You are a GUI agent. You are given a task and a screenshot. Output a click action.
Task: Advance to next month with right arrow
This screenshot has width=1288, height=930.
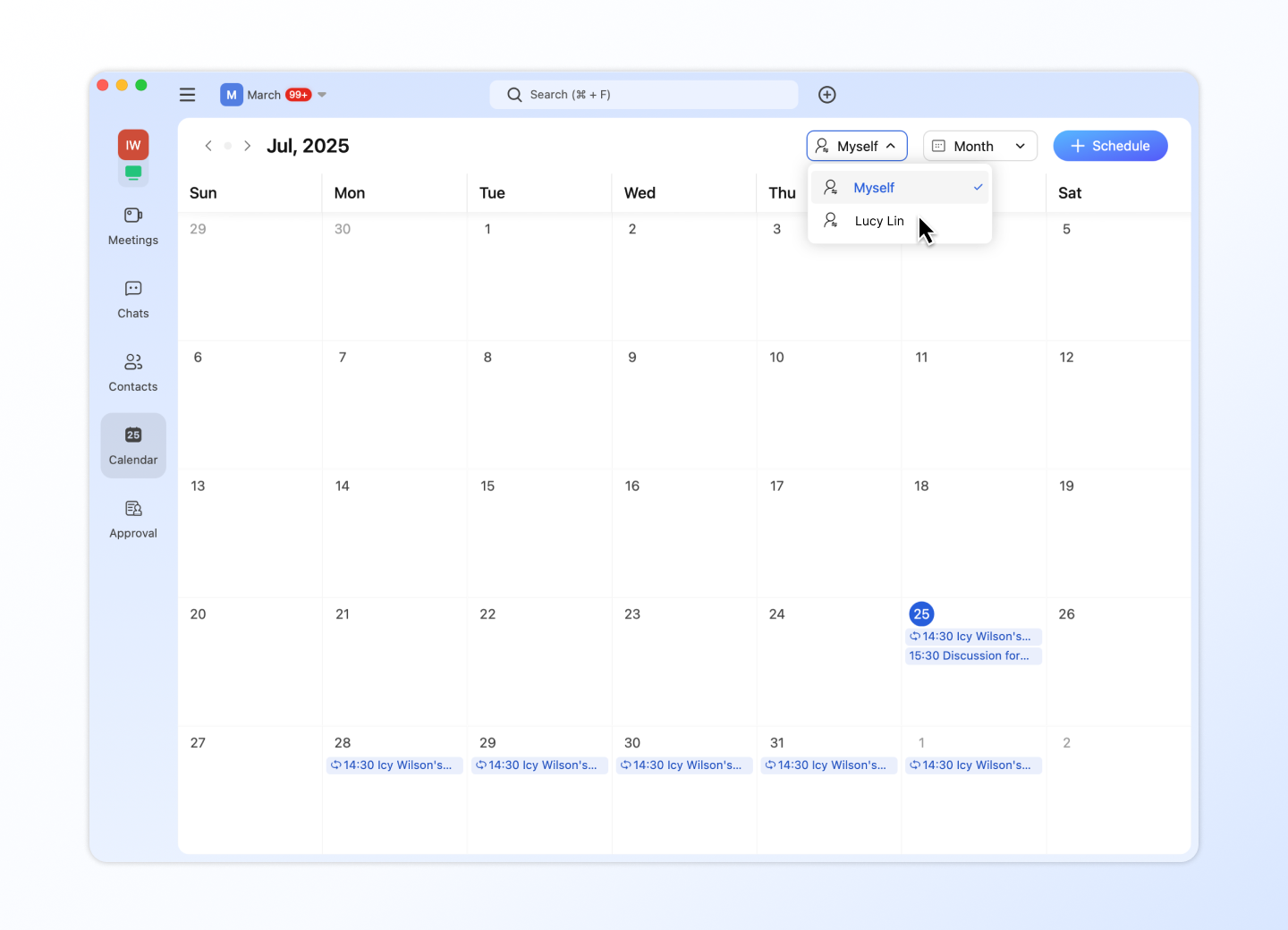click(x=248, y=146)
